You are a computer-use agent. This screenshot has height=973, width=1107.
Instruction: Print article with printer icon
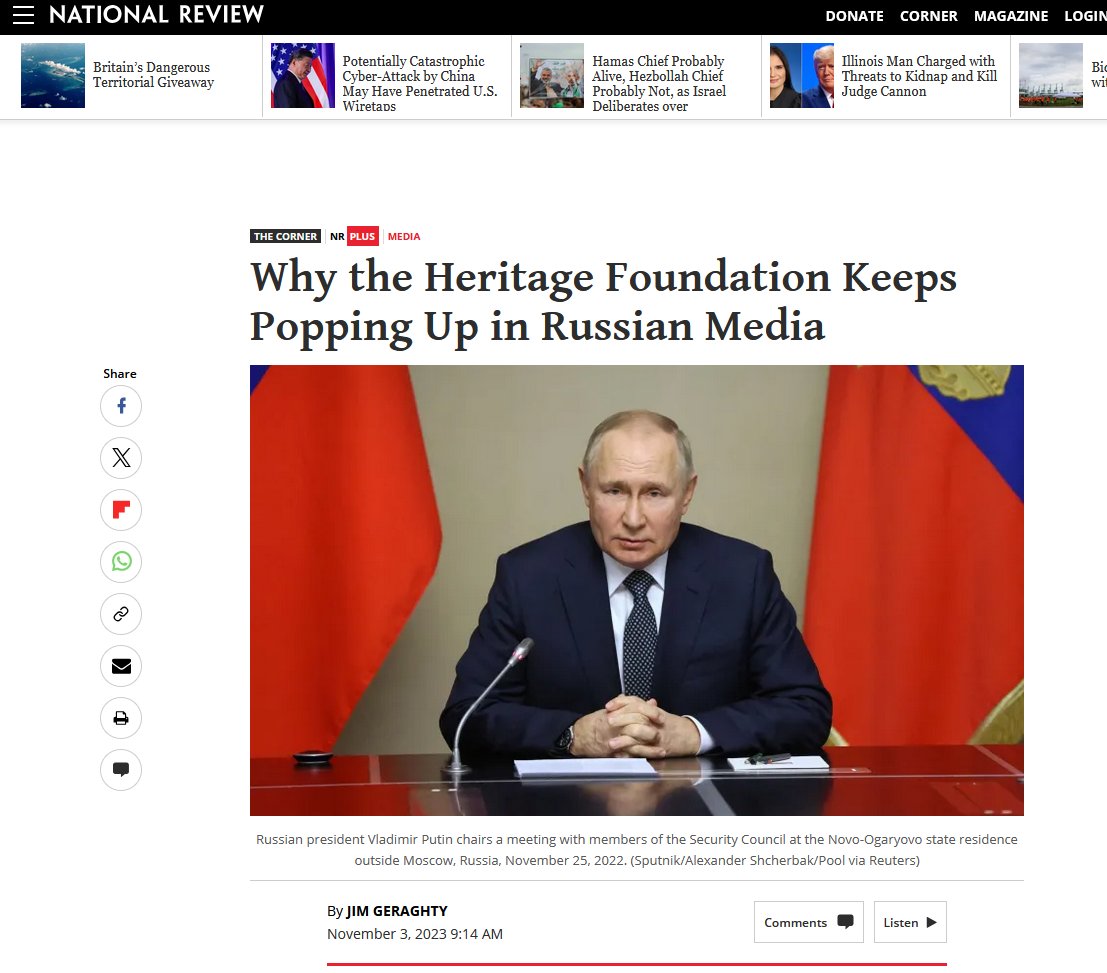[x=121, y=718]
